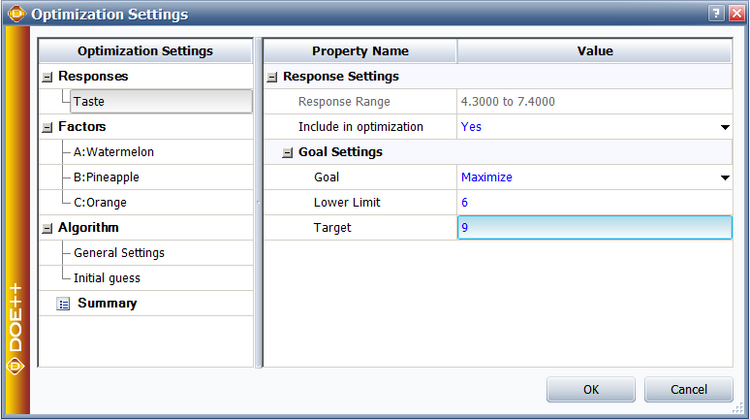This screenshot has height=419, width=750.
Task: Collapse the Factors tree group
Action: coord(47,127)
